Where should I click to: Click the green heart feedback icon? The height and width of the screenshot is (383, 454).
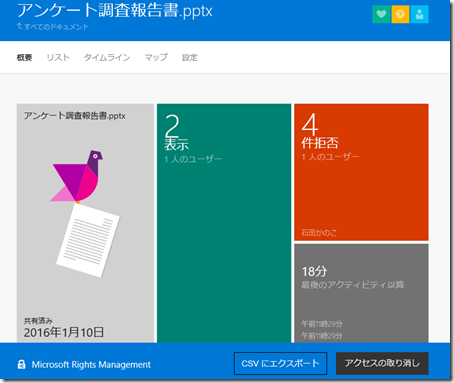[x=381, y=14]
